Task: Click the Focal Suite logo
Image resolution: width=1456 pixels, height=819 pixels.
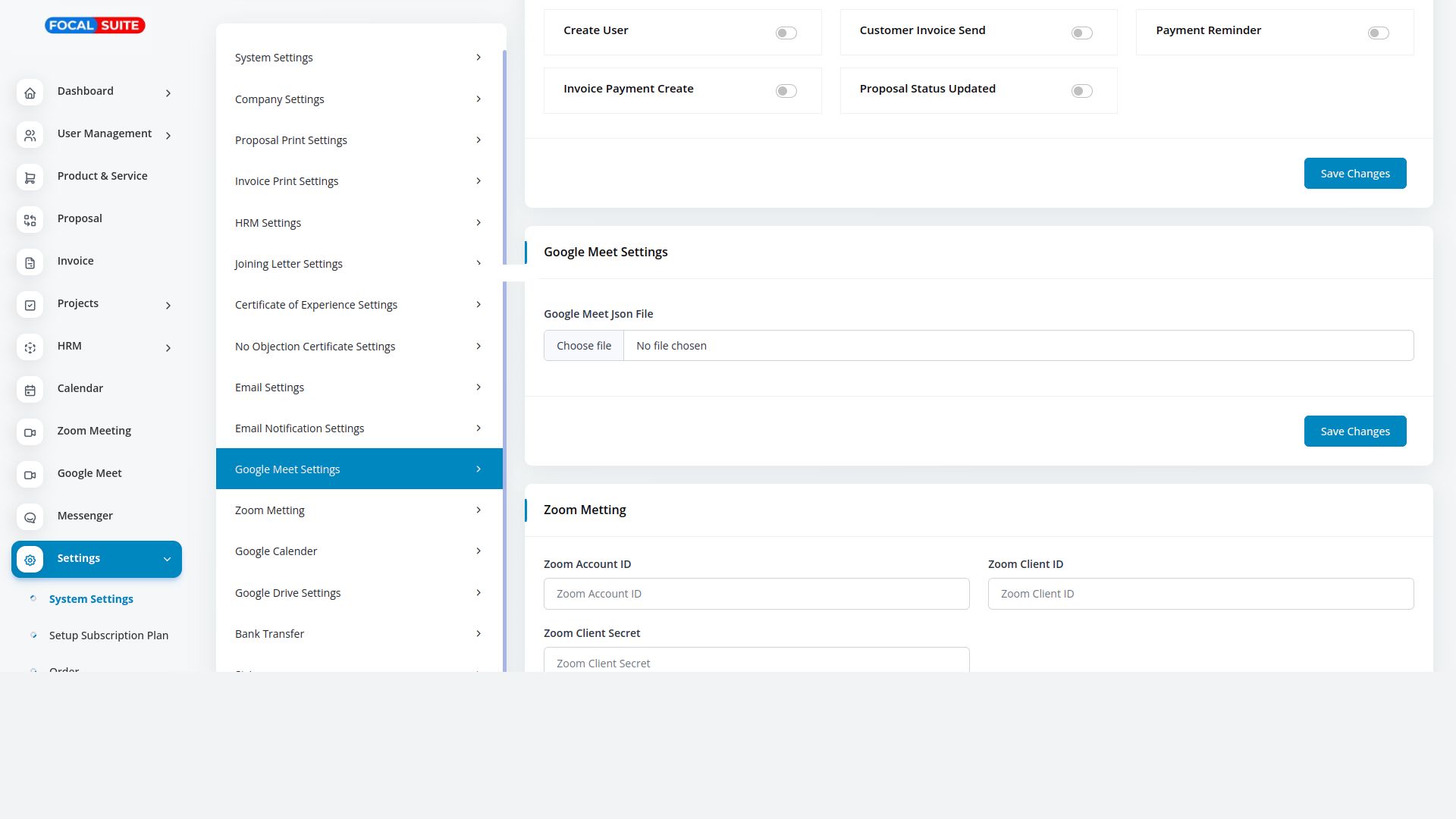Action: coord(95,25)
